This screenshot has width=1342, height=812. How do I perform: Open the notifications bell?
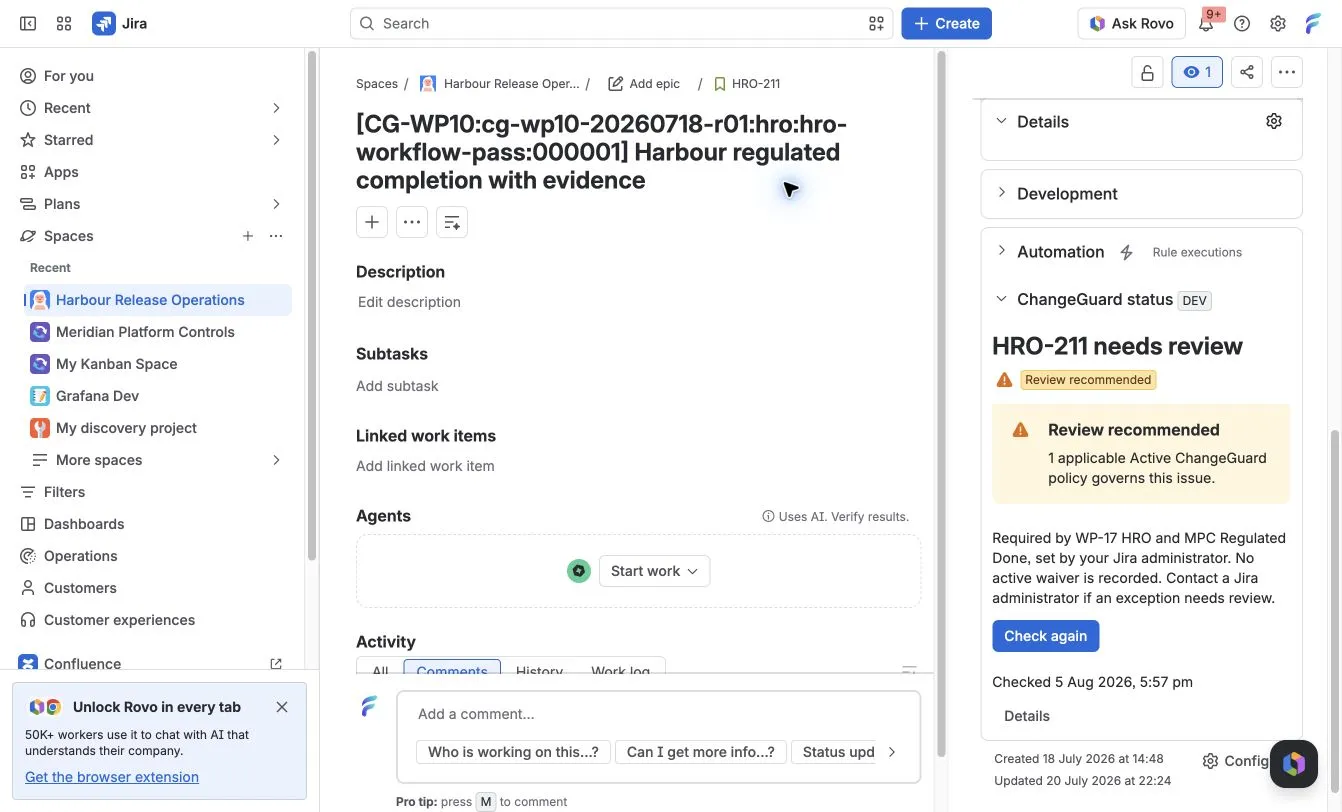[1206, 23]
